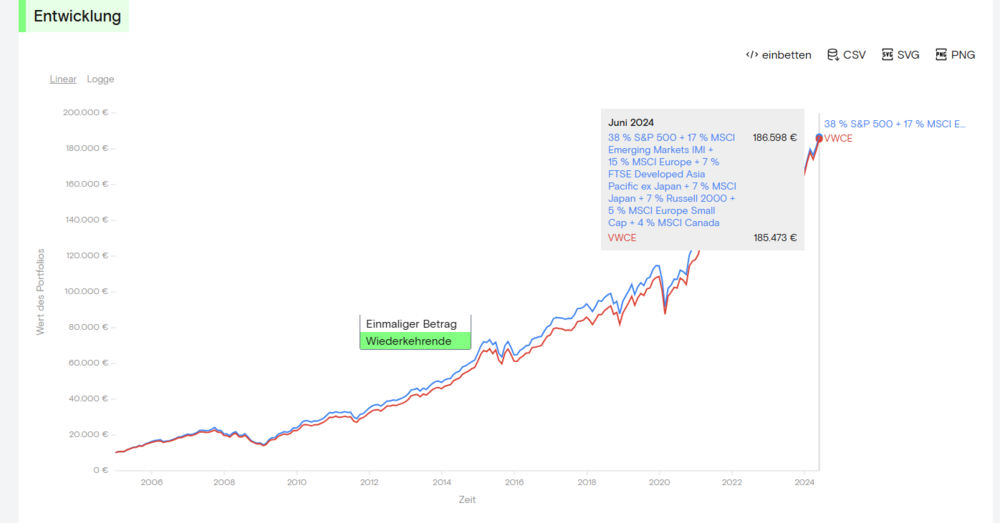Click the red VWCE entry in tooltip
Viewport: 1000px width, 523px height.
[x=622, y=238]
